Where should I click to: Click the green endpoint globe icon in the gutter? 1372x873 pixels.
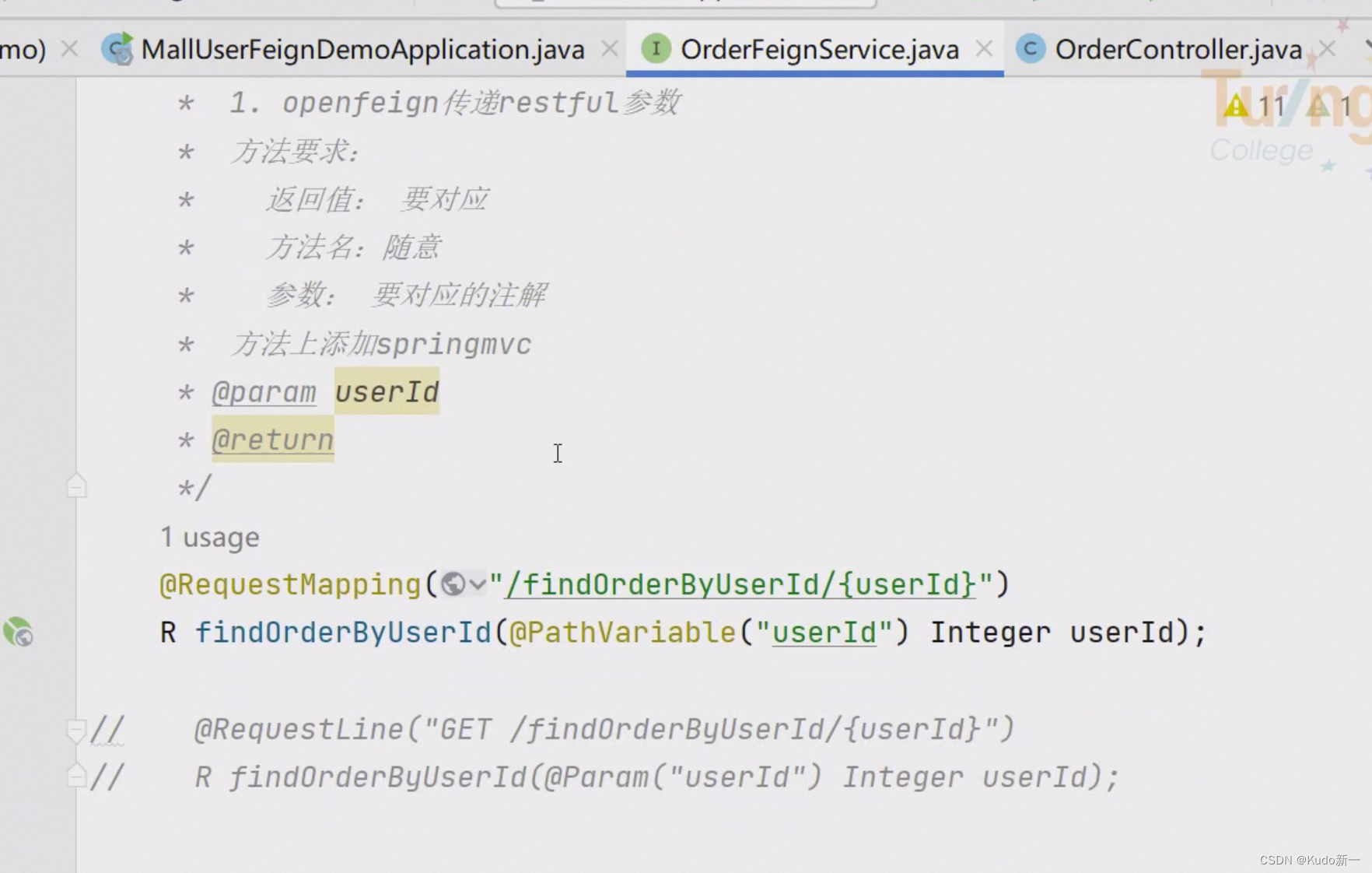(19, 633)
